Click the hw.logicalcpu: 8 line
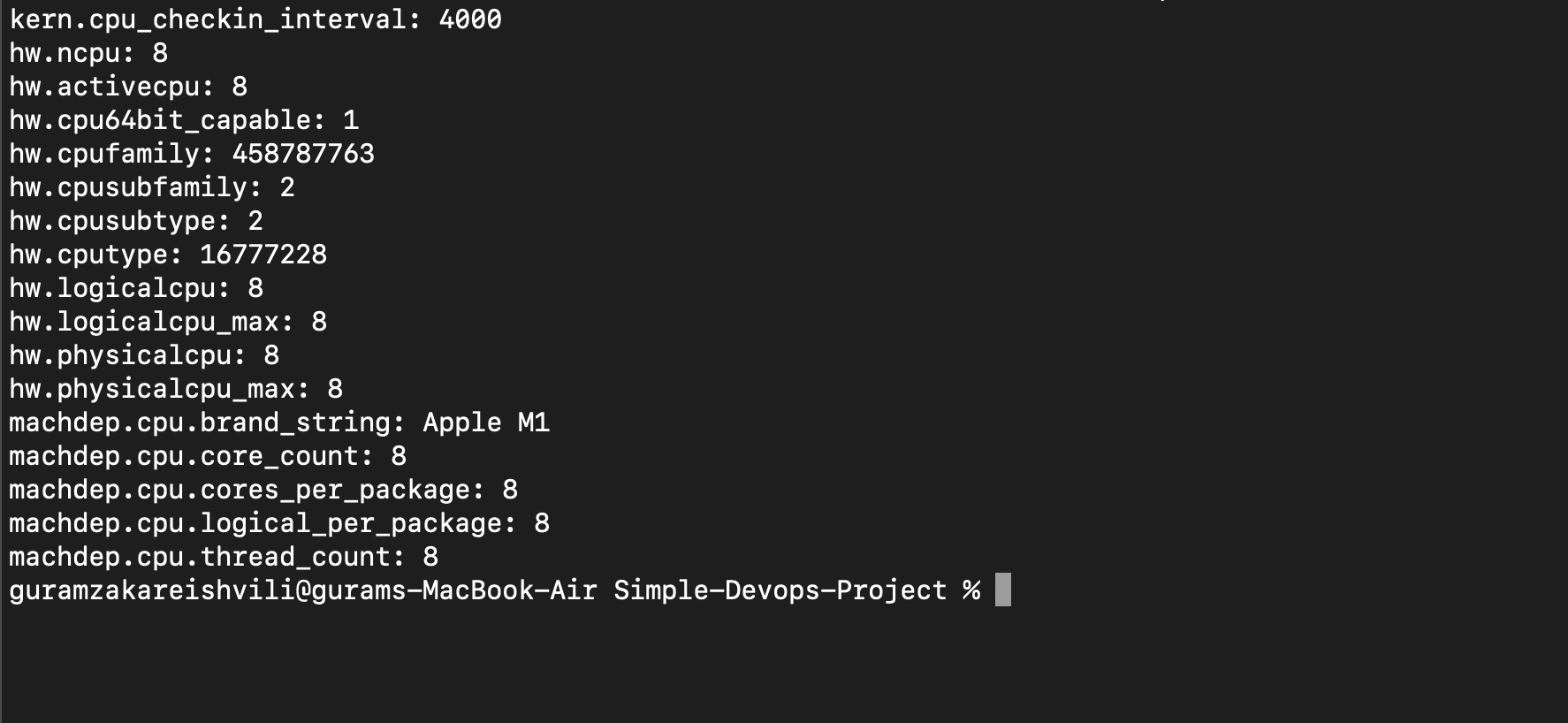The width and height of the screenshot is (1568, 723). [x=136, y=288]
